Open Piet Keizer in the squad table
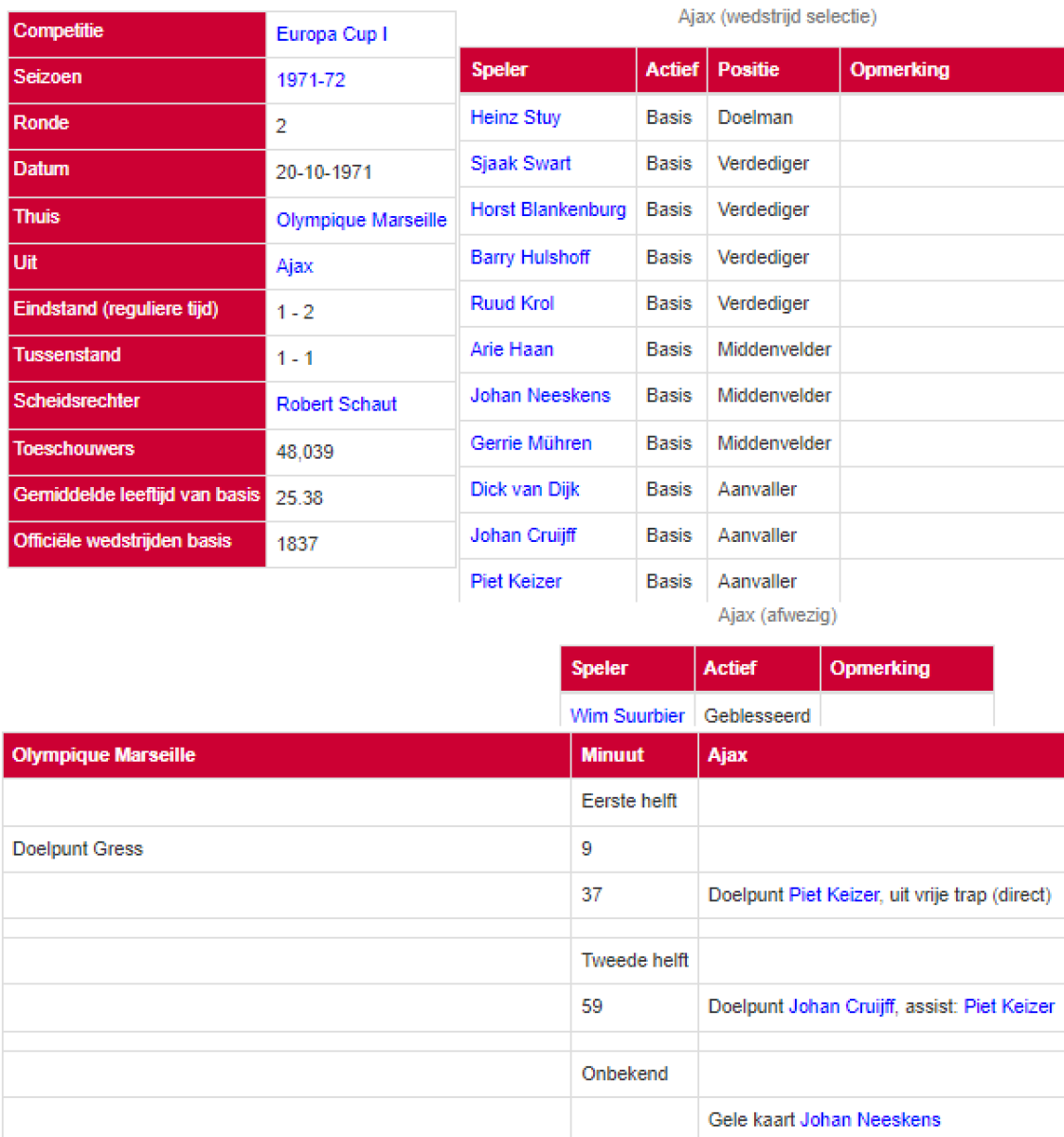The height and width of the screenshot is (1137, 1064). [515, 582]
